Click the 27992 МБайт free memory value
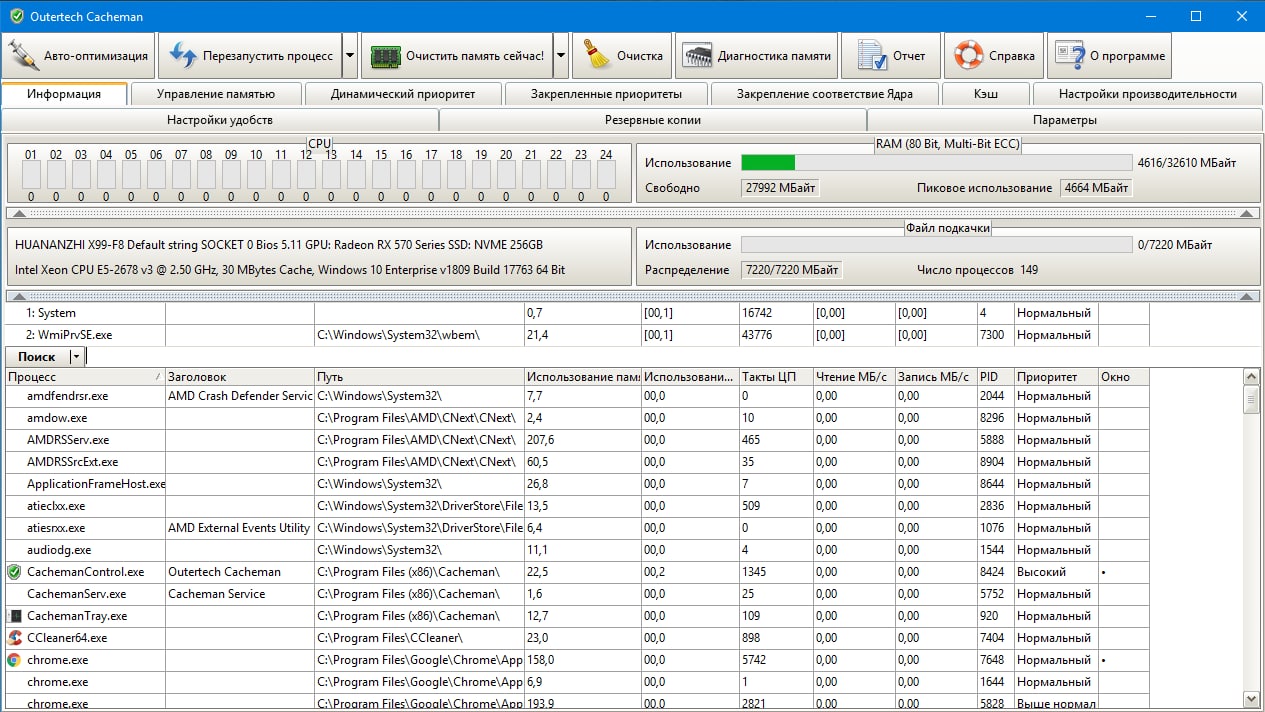 (780, 188)
